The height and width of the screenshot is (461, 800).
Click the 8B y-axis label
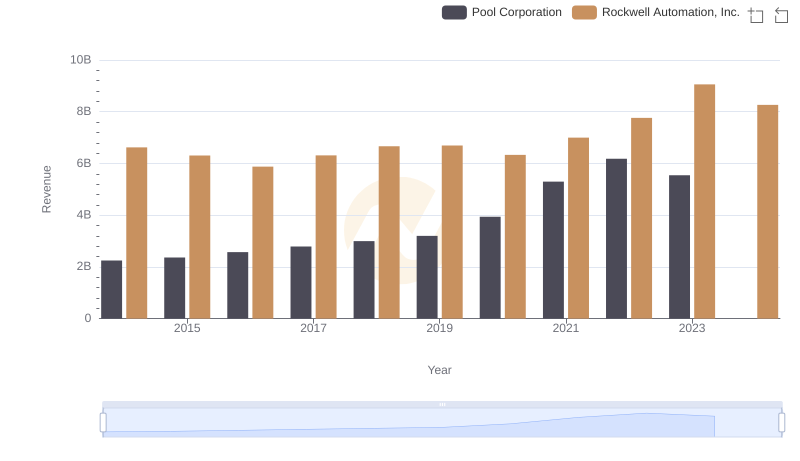[x=84, y=111]
